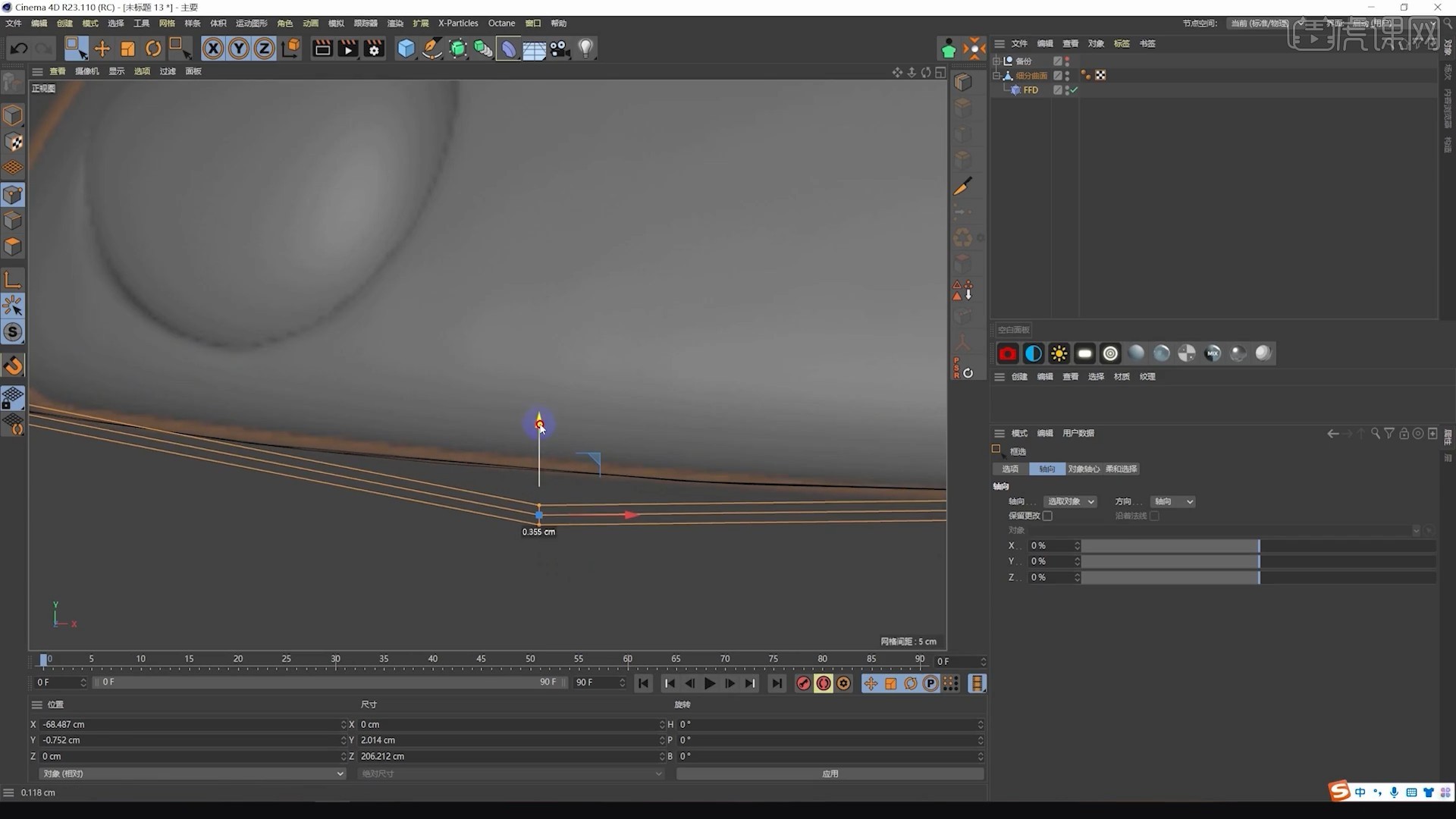Screen dimensions: 1456x819
Task: Click the 应用 button at the bottom
Action: (x=830, y=773)
